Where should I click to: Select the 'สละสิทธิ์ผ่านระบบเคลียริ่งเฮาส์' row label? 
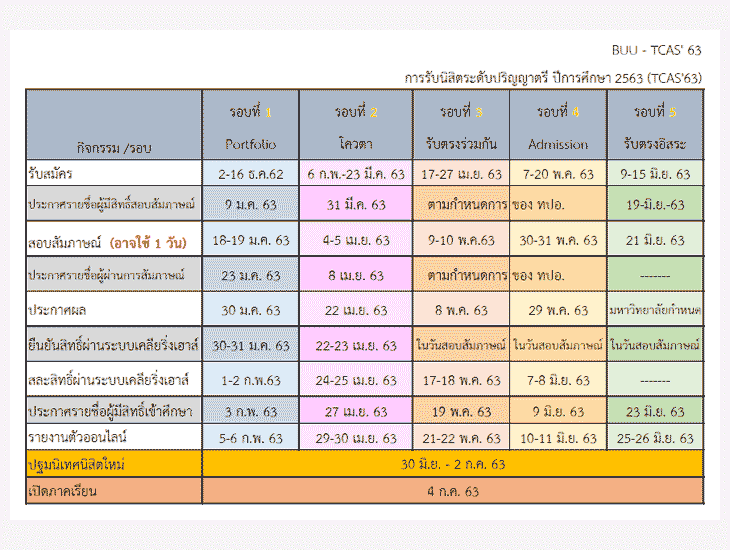point(114,379)
